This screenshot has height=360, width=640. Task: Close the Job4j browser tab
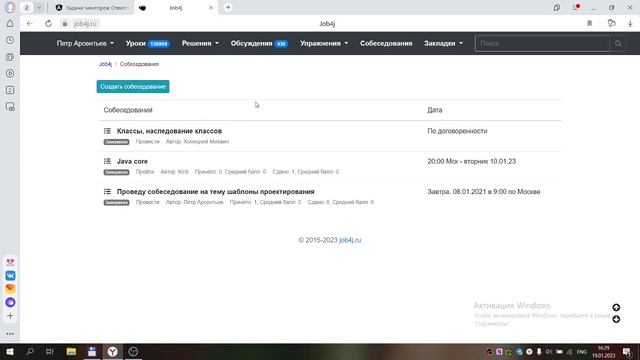pyautogui.click(x=211, y=7)
